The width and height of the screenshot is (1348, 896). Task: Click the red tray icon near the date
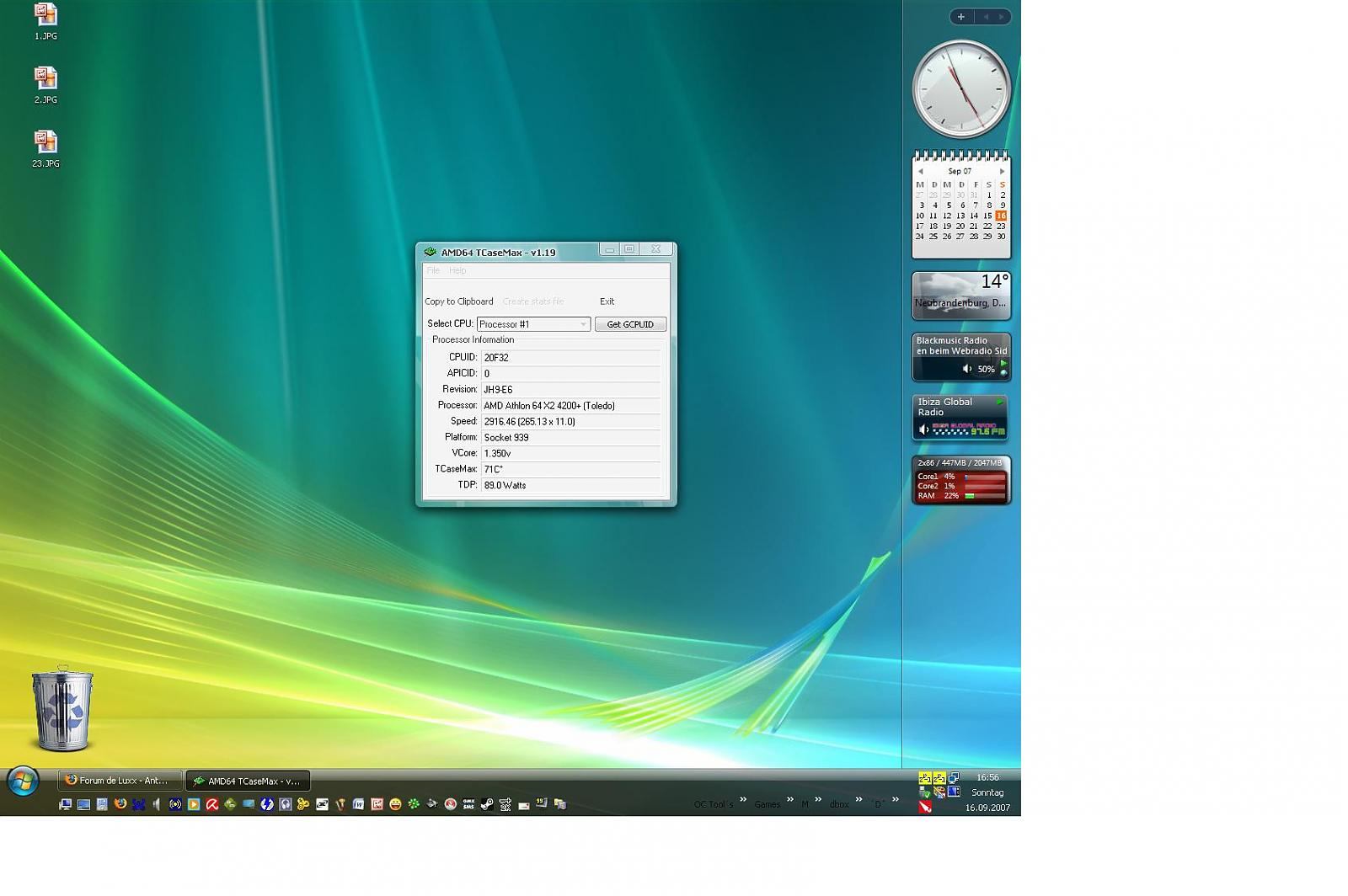click(x=924, y=808)
